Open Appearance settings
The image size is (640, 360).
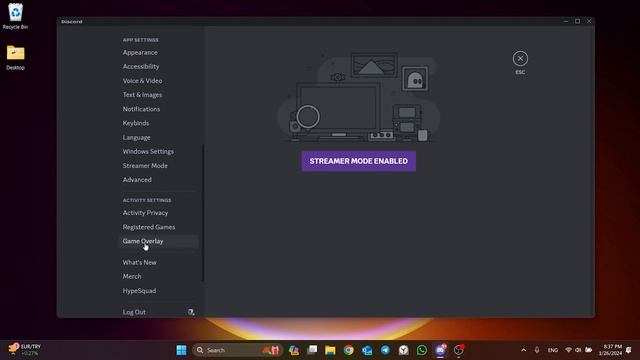[140, 52]
